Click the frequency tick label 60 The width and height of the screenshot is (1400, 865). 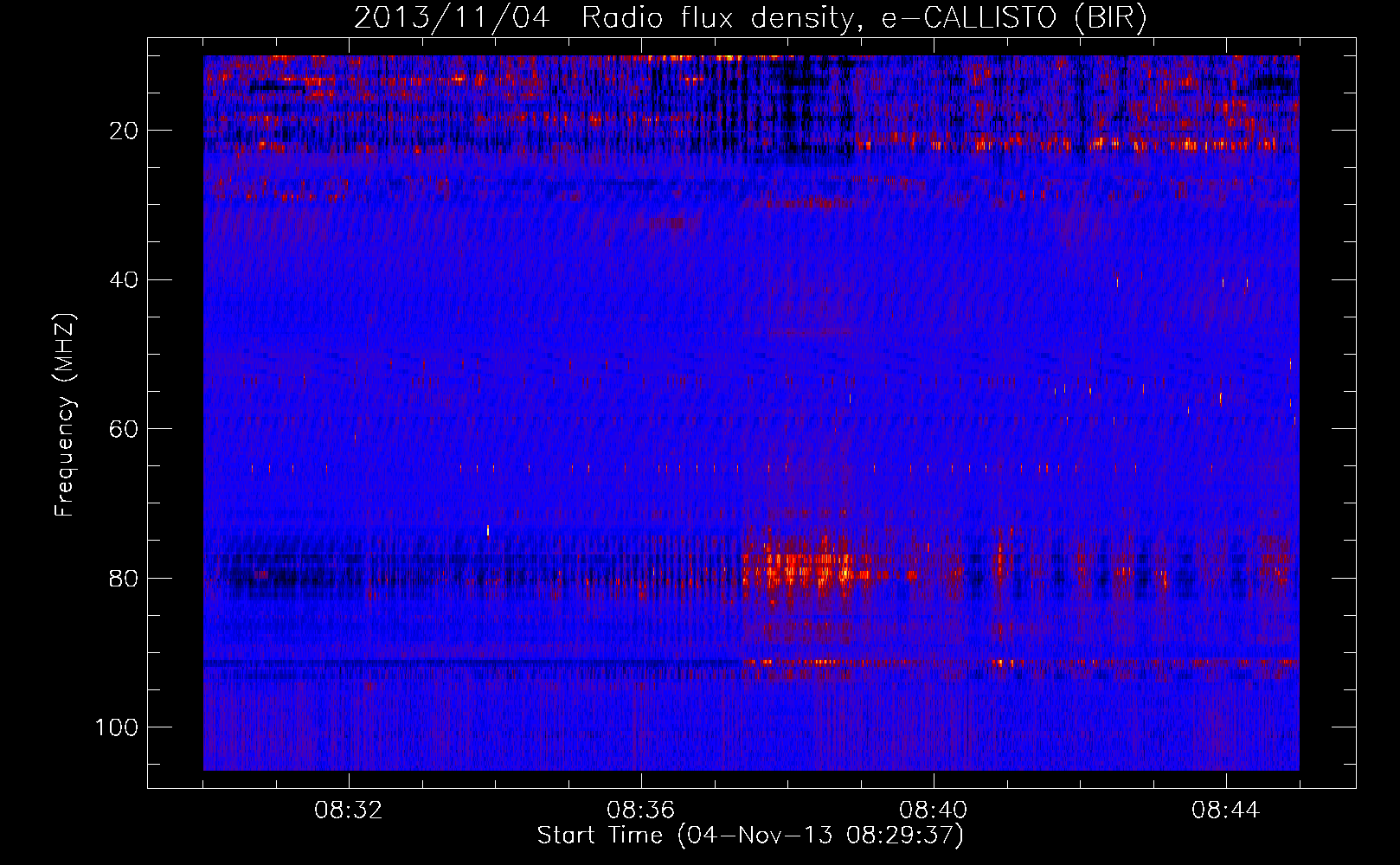[125, 429]
